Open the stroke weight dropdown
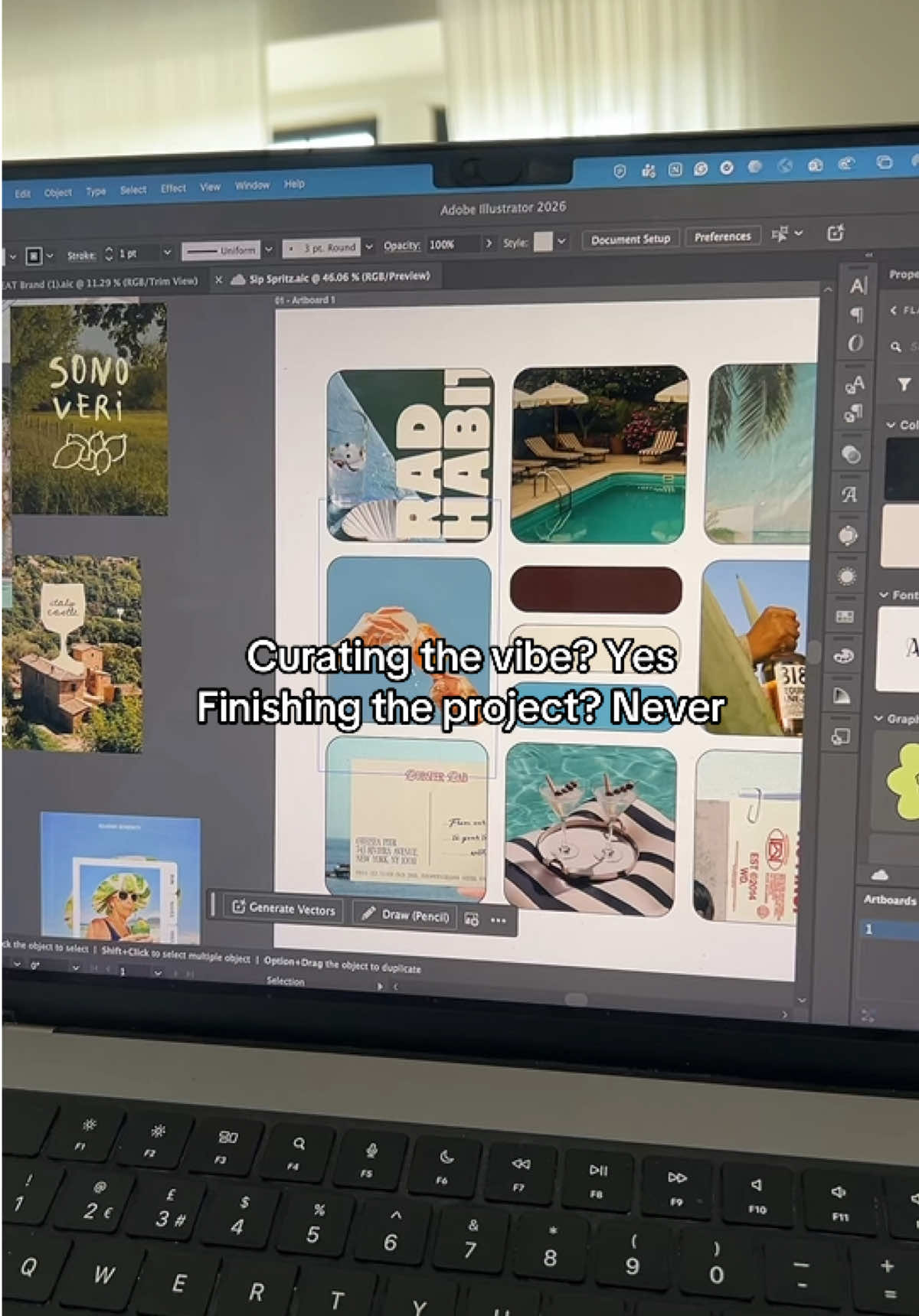Image resolution: width=919 pixels, height=1316 pixels. pos(166,252)
